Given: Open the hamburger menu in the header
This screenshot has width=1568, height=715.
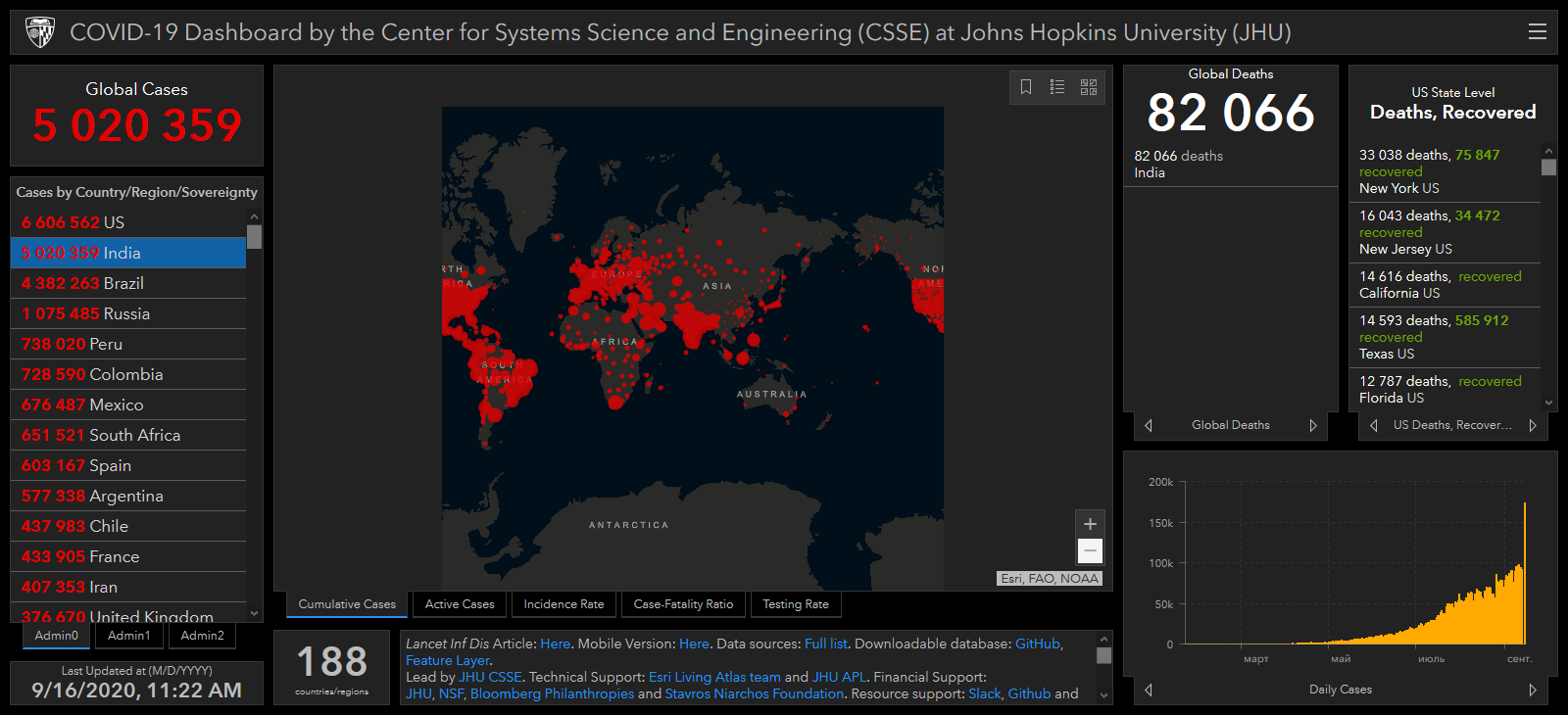Looking at the screenshot, I should click(x=1537, y=31).
